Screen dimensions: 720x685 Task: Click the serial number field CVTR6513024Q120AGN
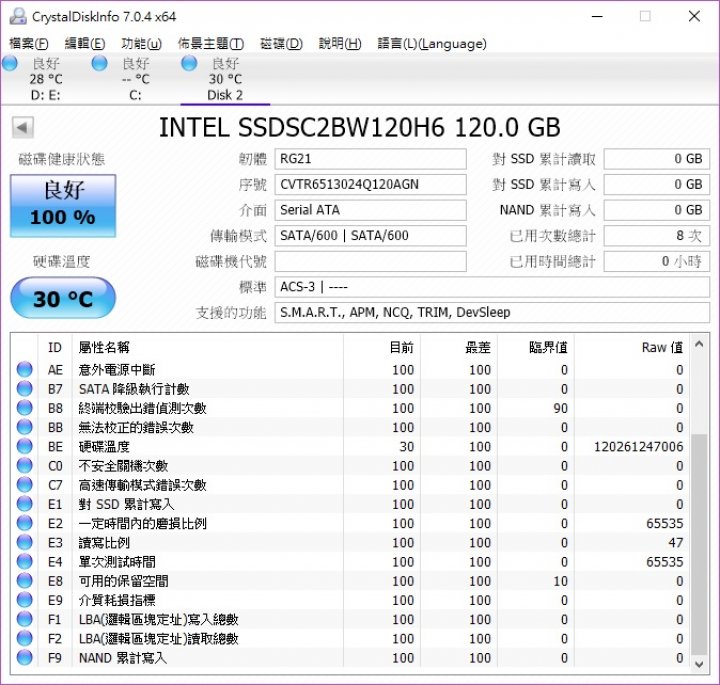[371, 185]
